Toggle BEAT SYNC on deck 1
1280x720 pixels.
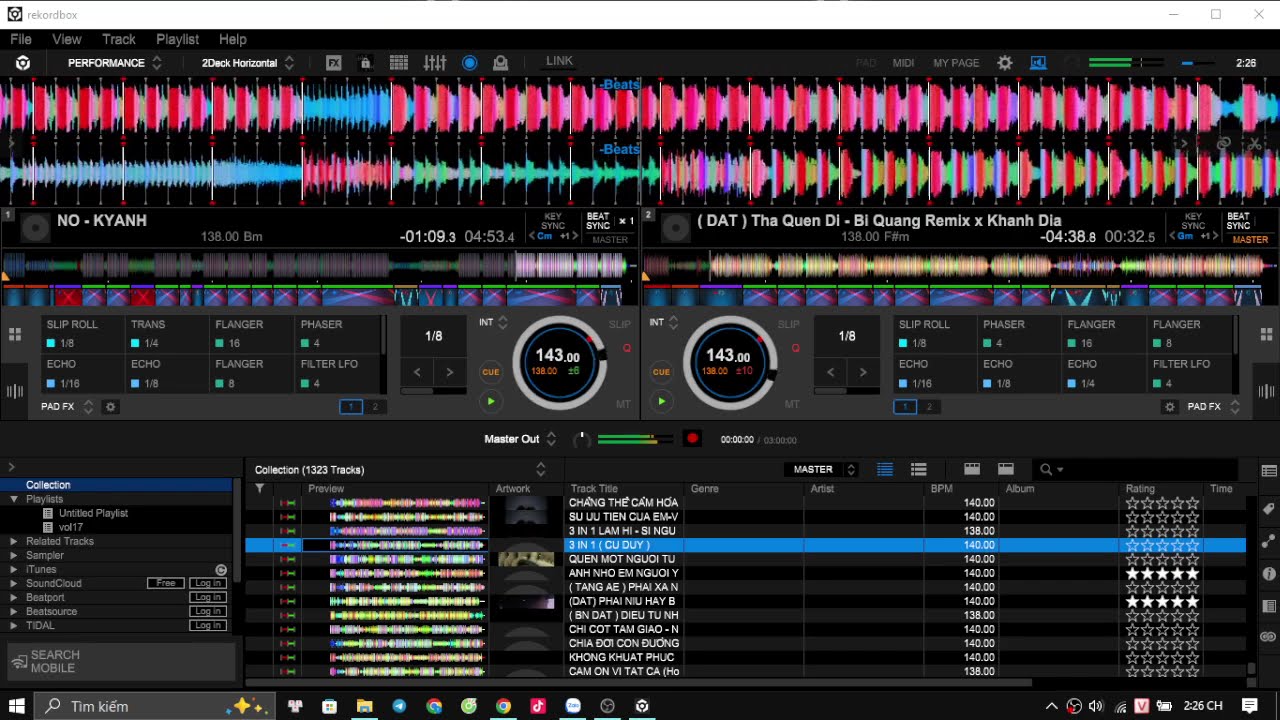click(598, 221)
